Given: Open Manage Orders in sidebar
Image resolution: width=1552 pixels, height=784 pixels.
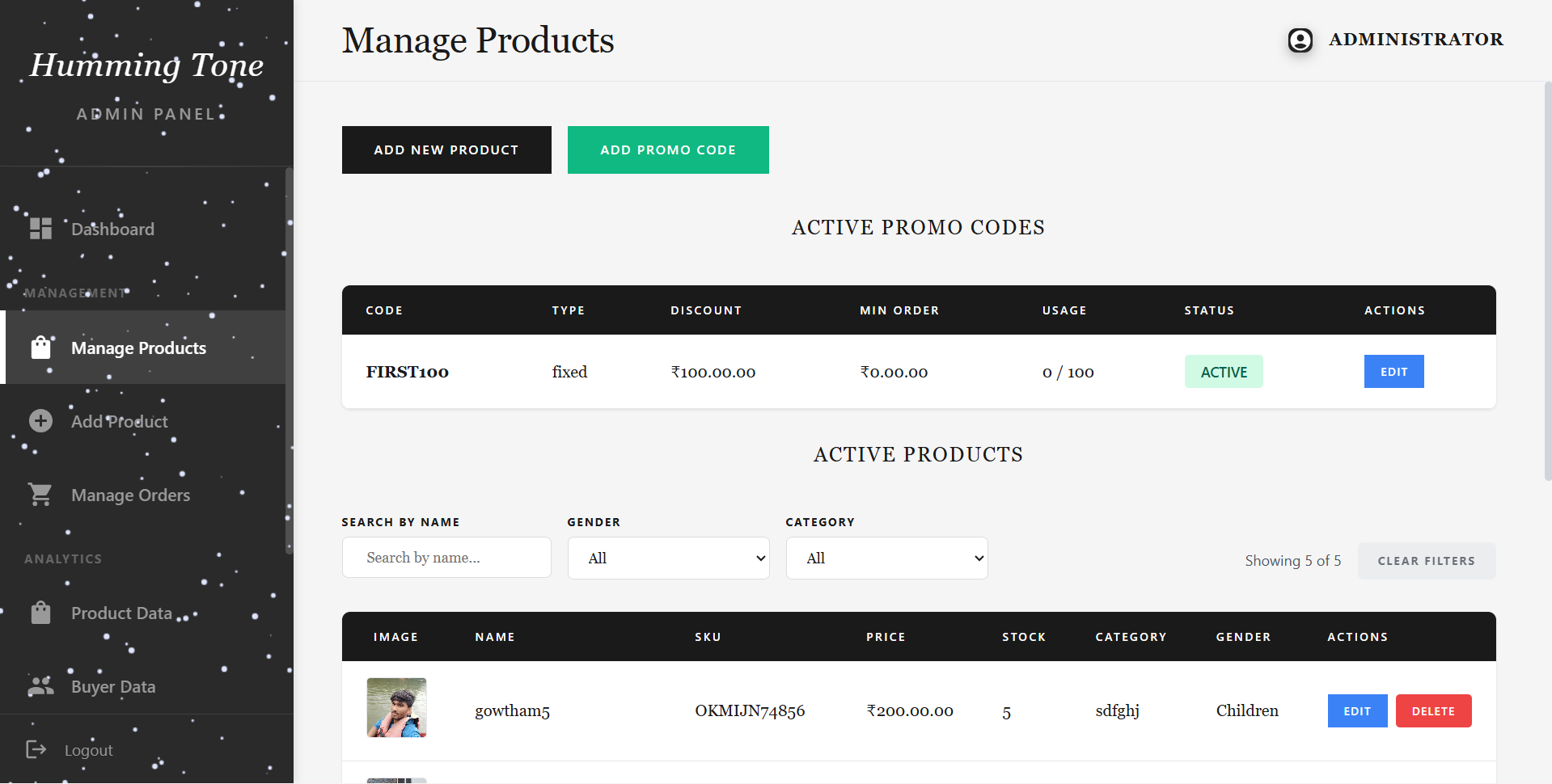Looking at the screenshot, I should (130, 495).
